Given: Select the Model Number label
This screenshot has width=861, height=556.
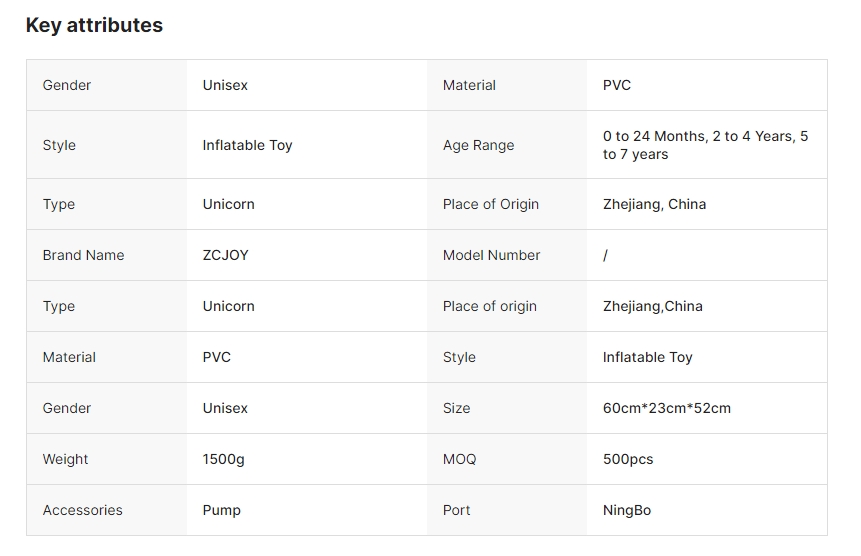Looking at the screenshot, I should [491, 255].
